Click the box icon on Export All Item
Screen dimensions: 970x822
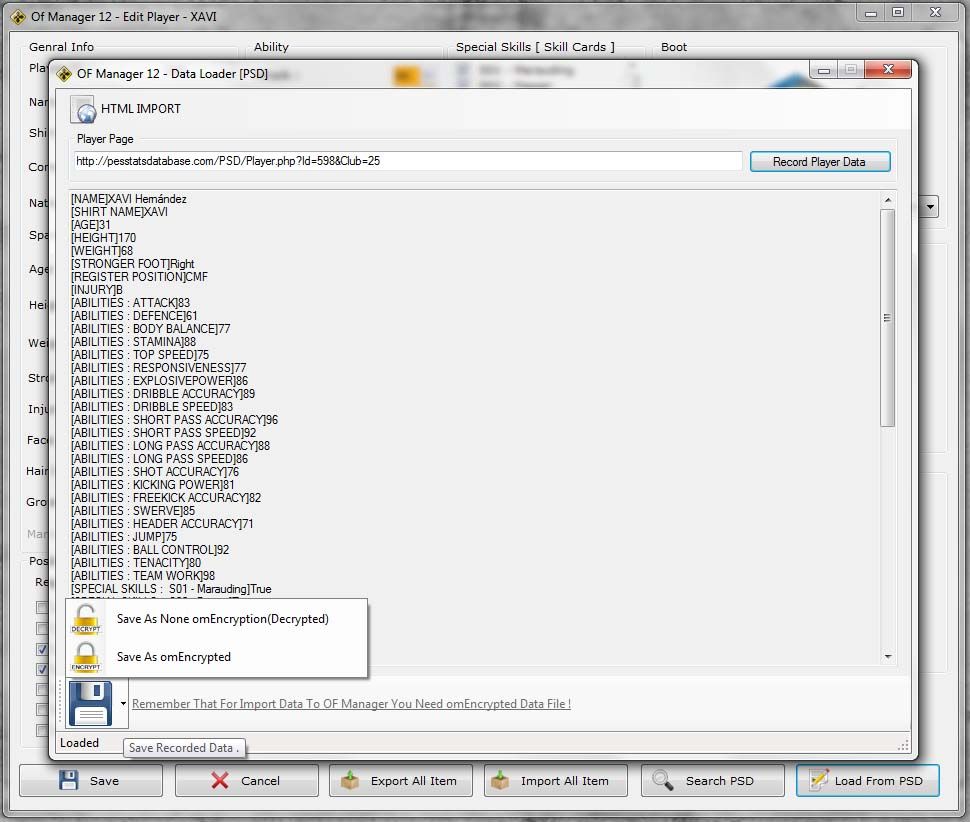(350, 780)
